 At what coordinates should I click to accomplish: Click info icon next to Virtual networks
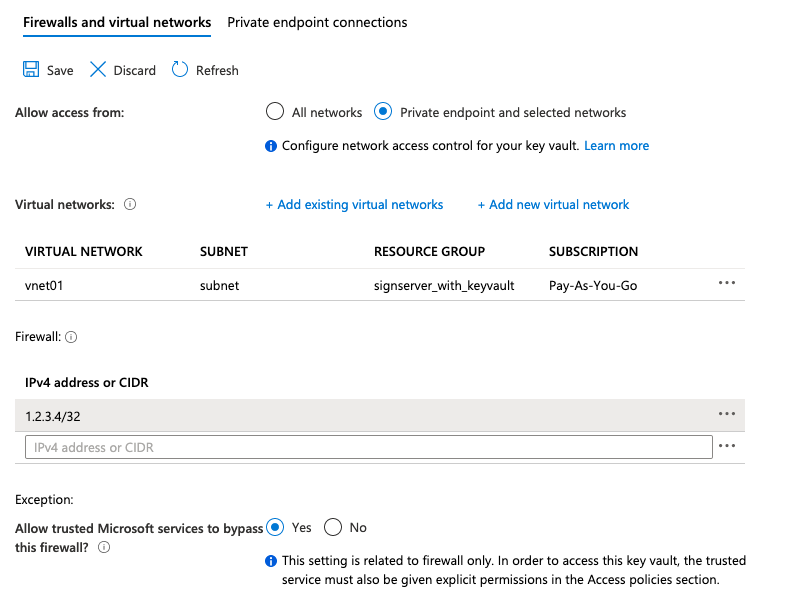[130, 204]
